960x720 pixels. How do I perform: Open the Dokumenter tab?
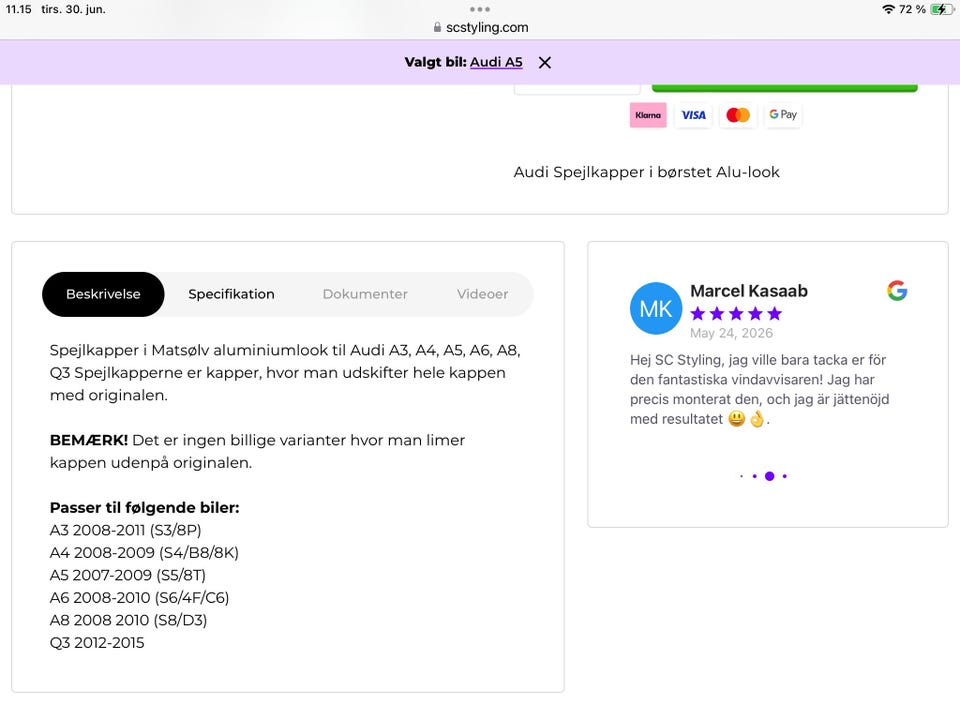(365, 294)
